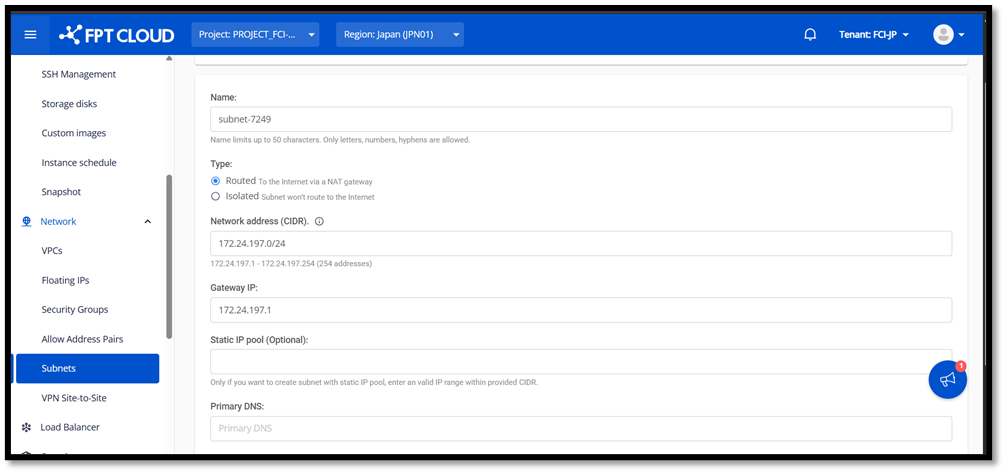This screenshot has height=473, width=1005.
Task: Navigate to VPN Site-to-Site
Action: click(x=74, y=398)
